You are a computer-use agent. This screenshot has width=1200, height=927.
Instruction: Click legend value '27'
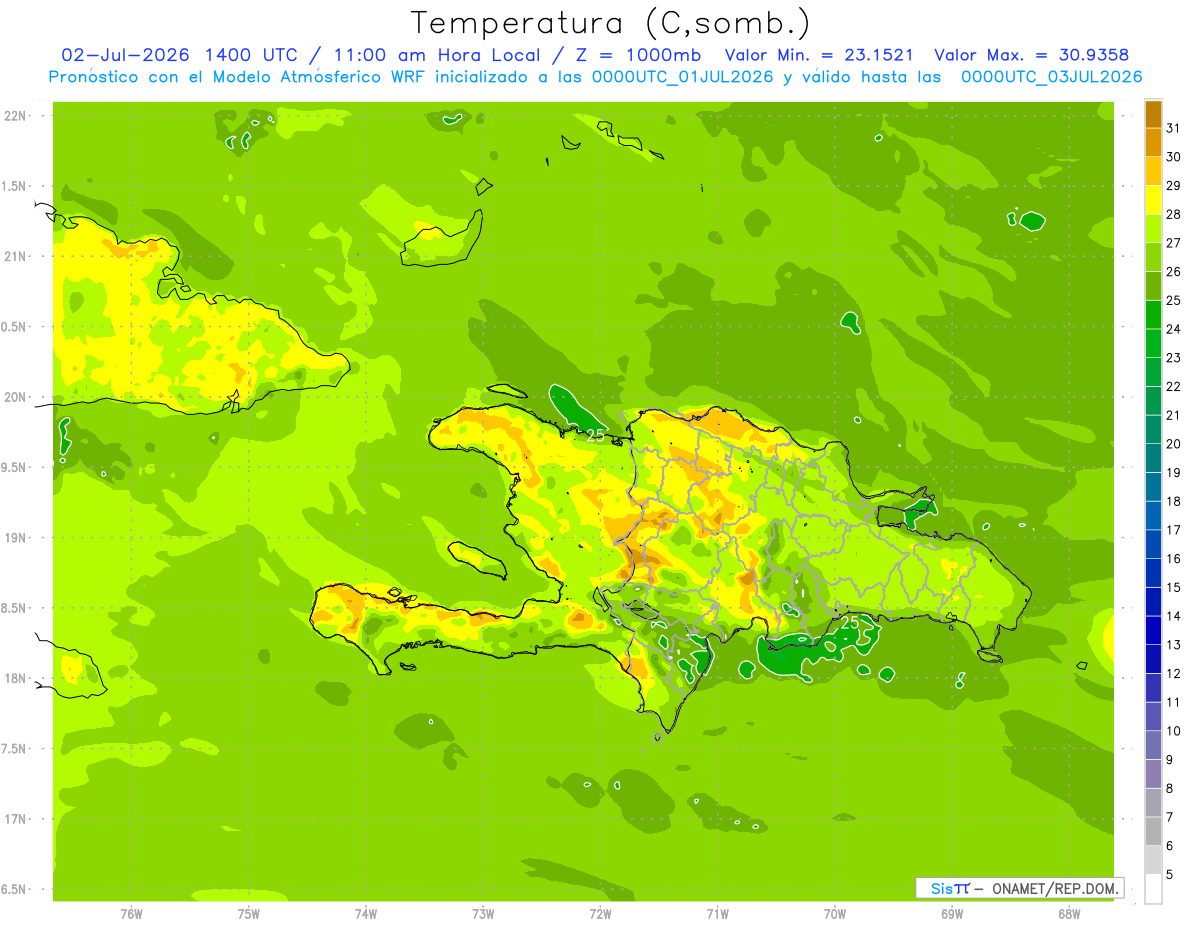pos(1174,243)
